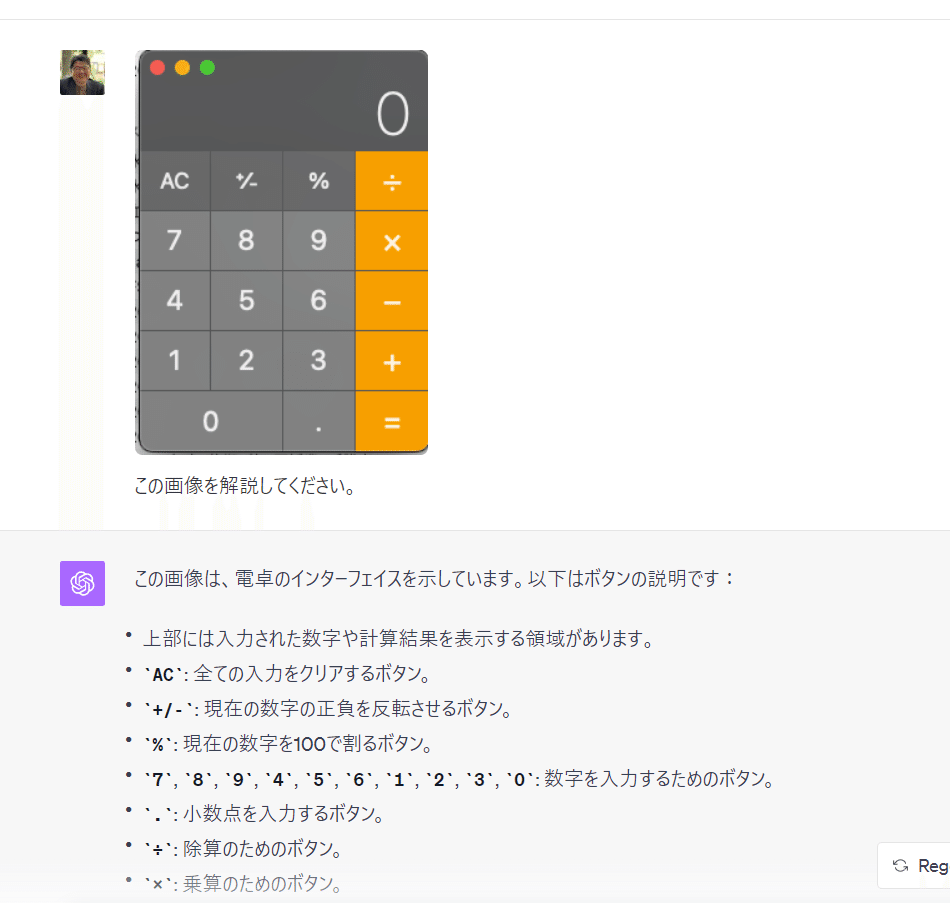Click the user prompt text この画像を解説してください。

pos(245,486)
